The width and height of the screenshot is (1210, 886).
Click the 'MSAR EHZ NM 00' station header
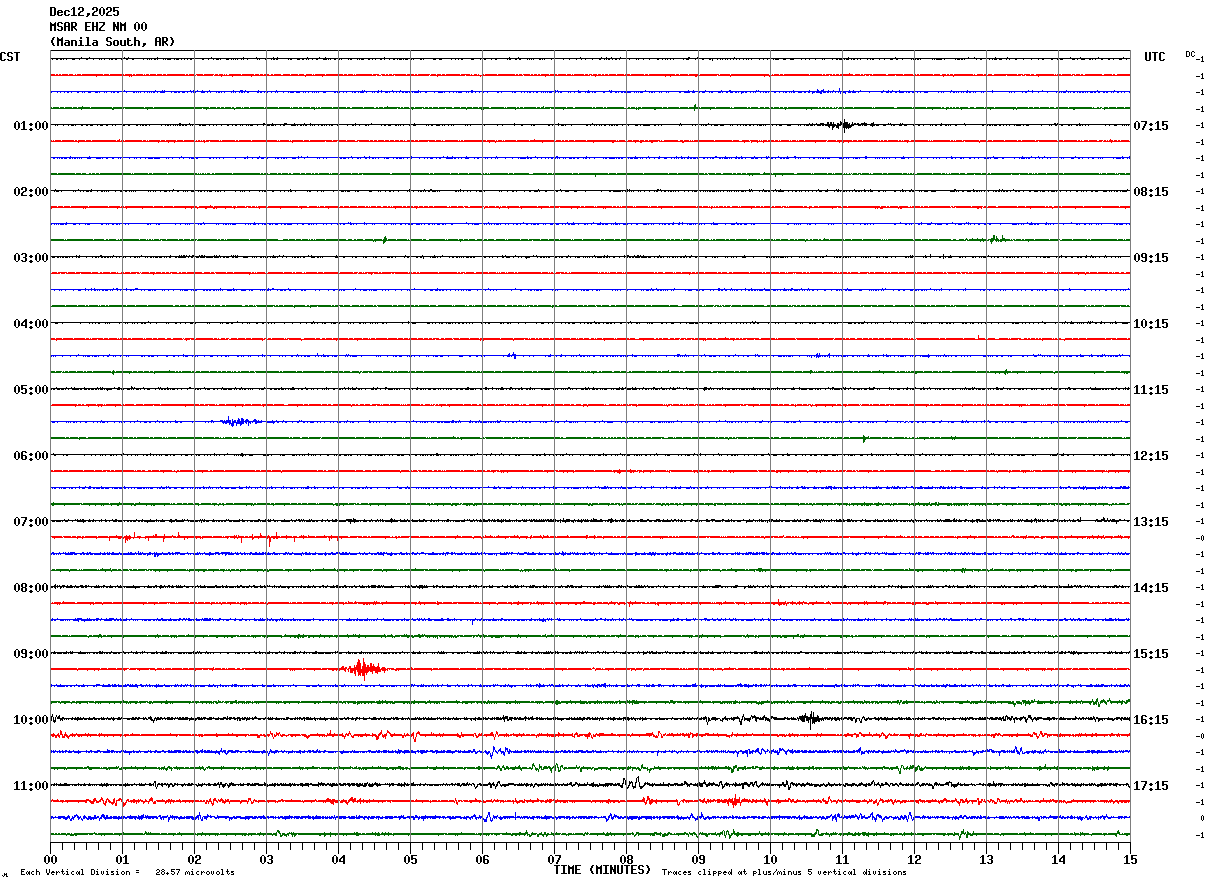click(98, 27)
